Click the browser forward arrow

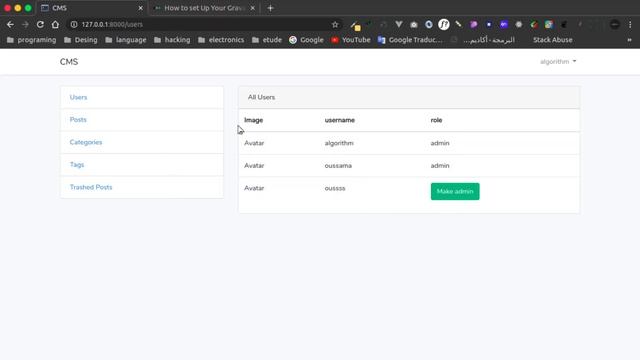click(25, 24)
